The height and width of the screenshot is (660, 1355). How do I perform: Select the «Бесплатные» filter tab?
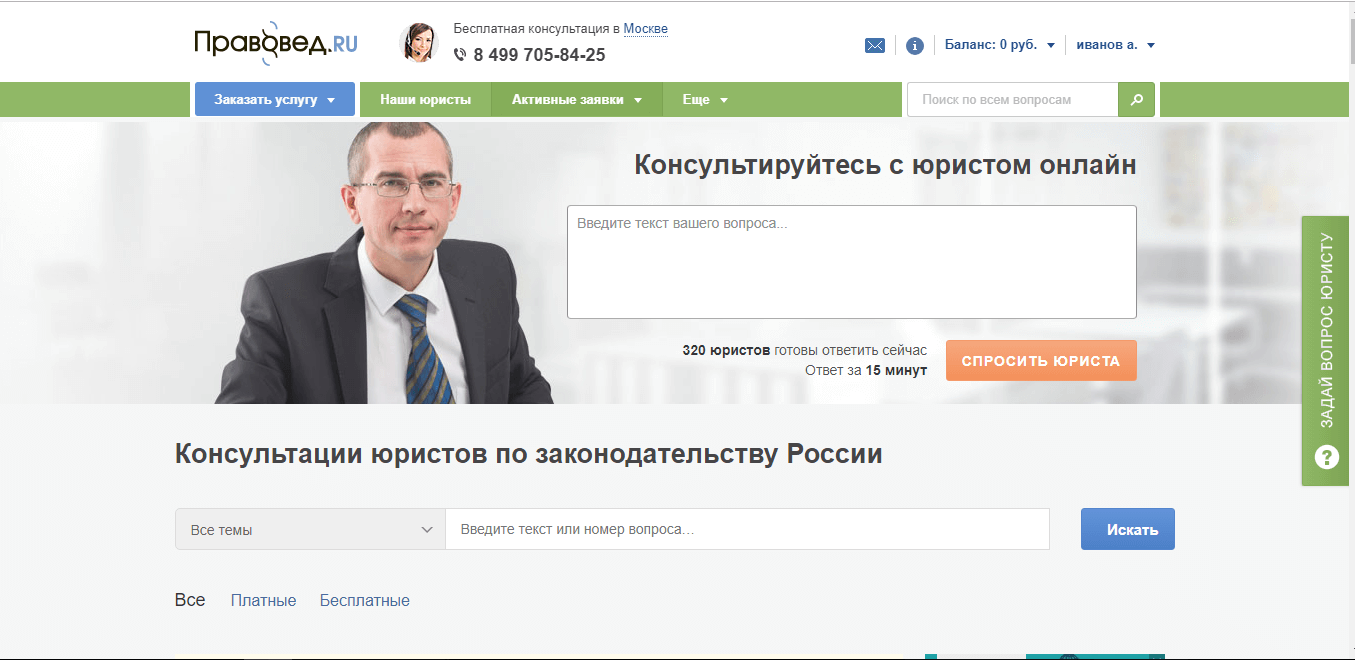click(364, 601)
